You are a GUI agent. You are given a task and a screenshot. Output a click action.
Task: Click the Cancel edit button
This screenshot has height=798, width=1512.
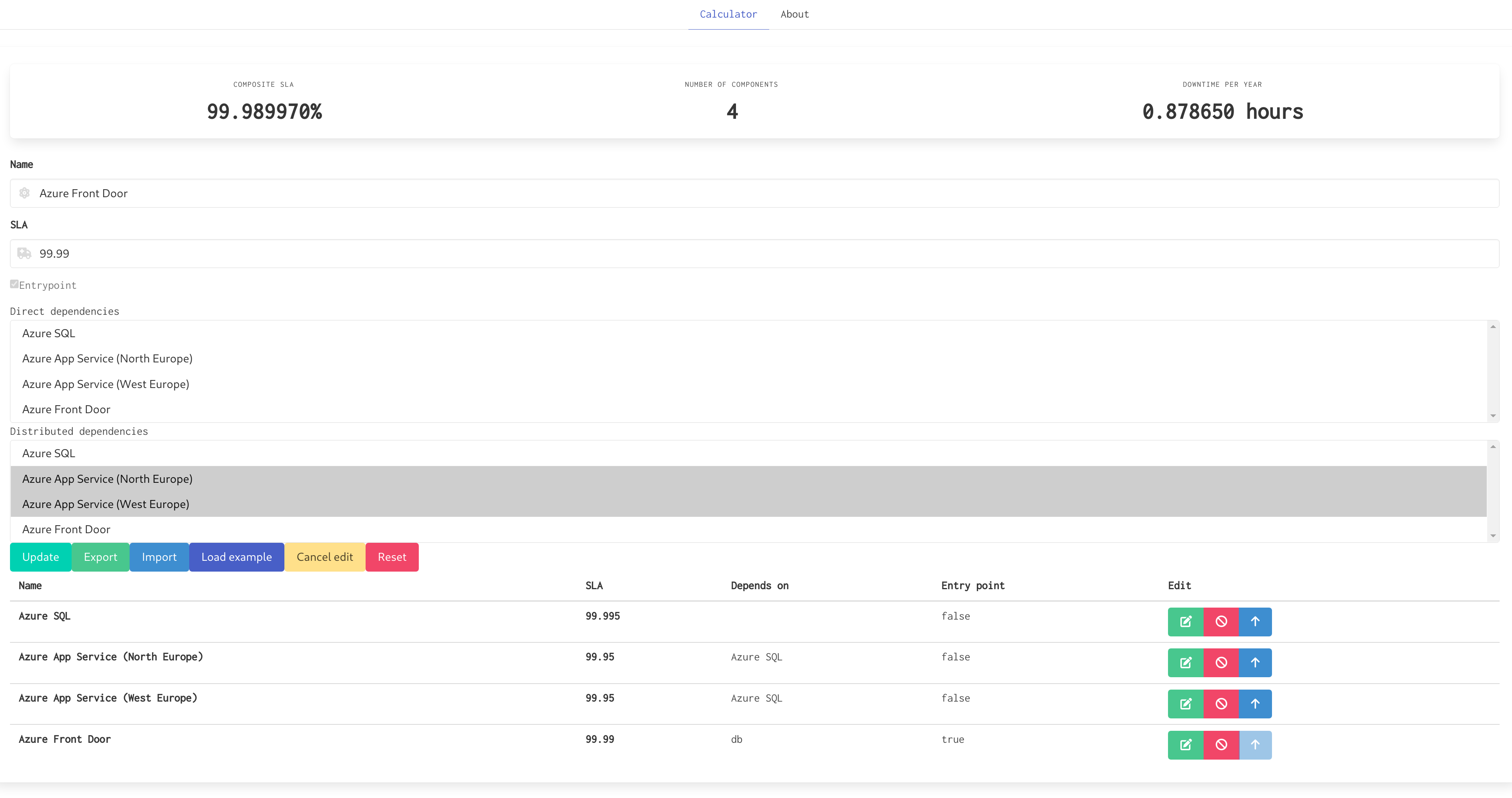click(x=324, y=557)
